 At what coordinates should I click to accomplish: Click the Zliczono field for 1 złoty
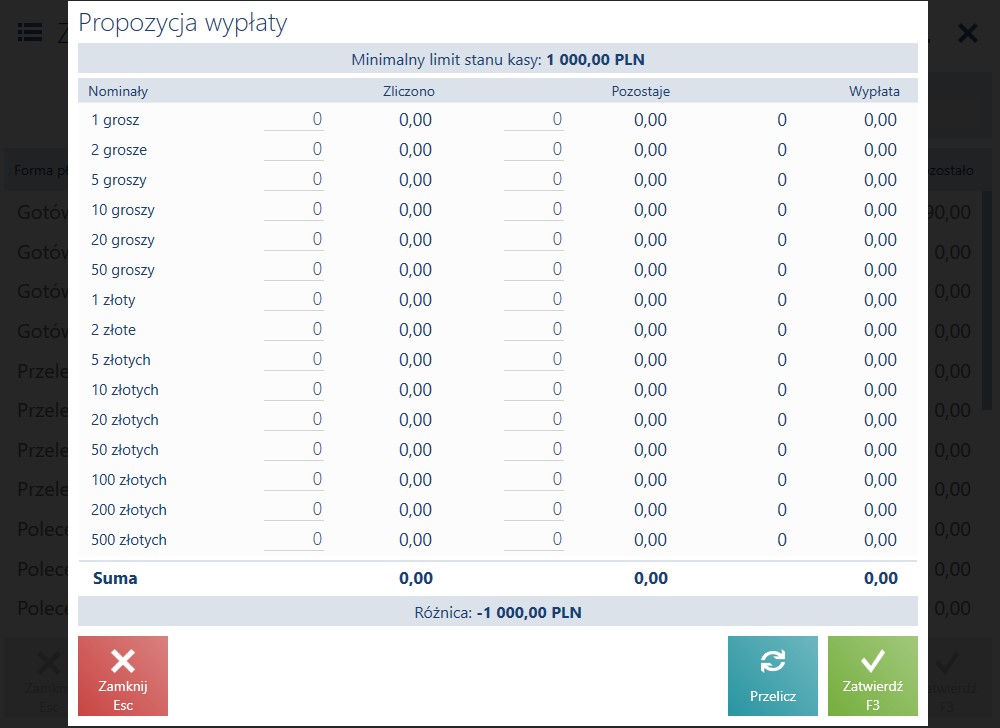[294, 300]
